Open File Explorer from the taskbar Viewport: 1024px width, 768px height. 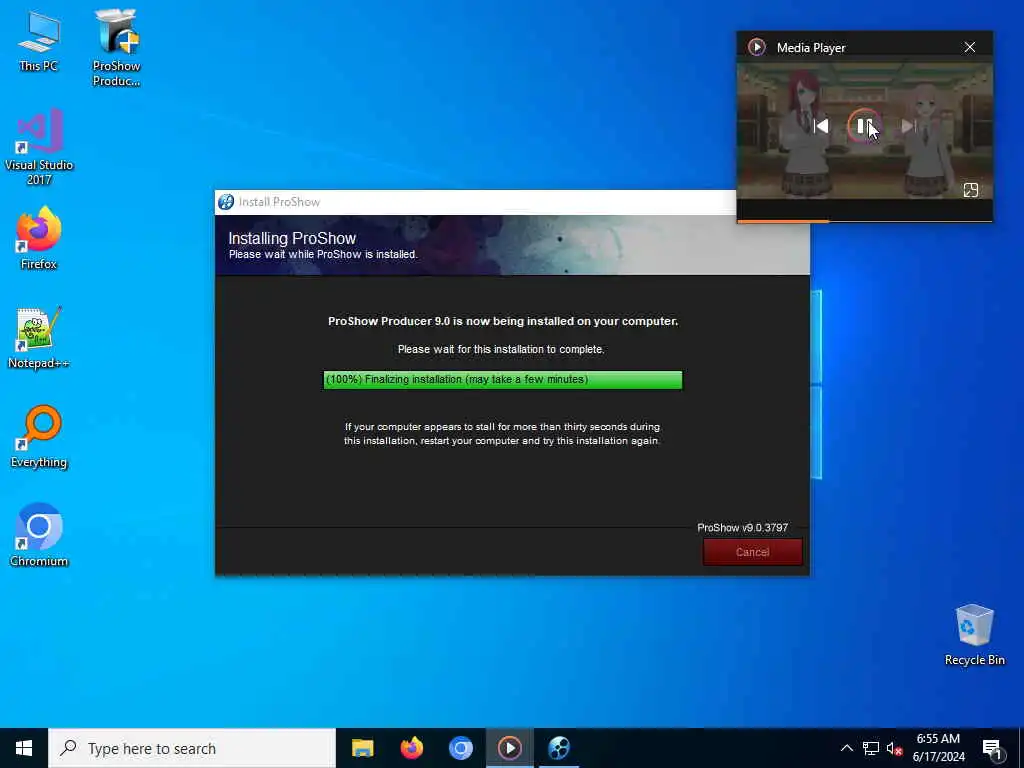(x=362, y=748)
